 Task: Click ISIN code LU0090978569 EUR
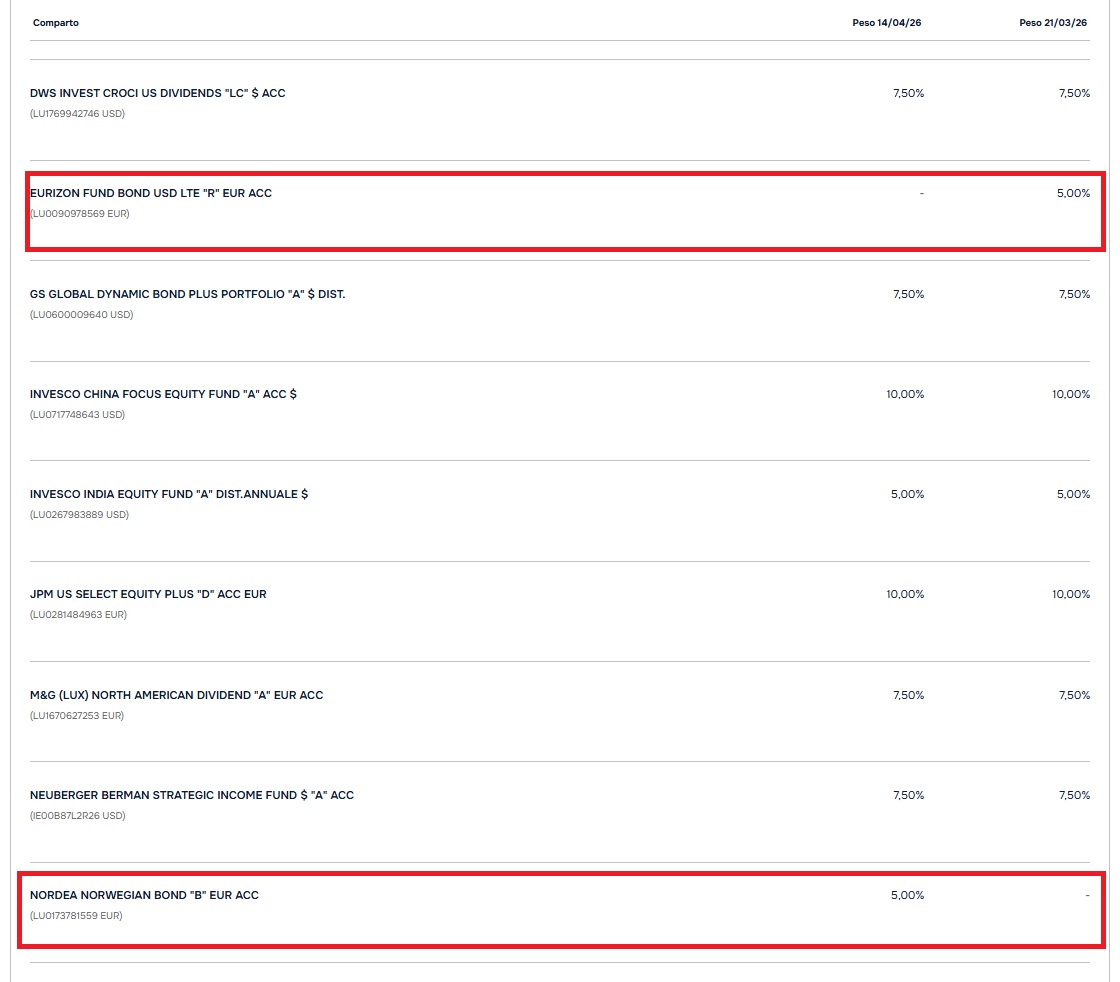[x=80, y=214]
